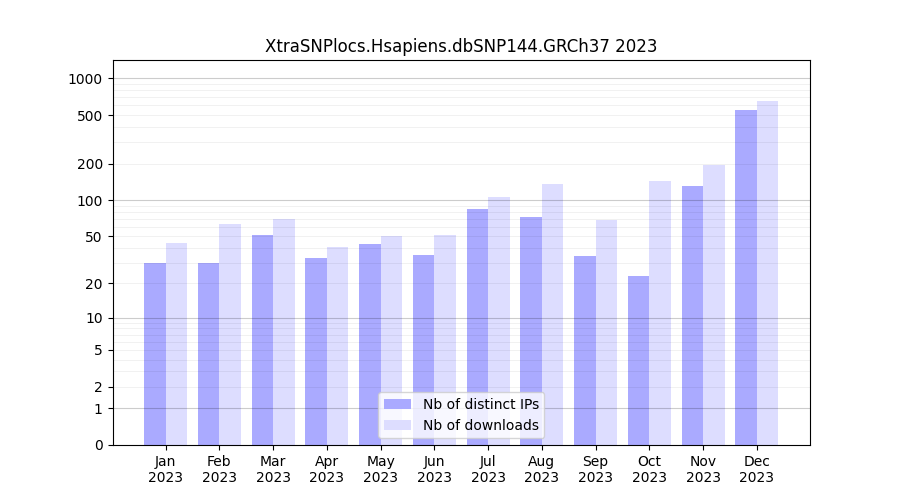Select the 'Nb of downloads' legend label
This screenshot has height=500, width=900.
[480, 425]
